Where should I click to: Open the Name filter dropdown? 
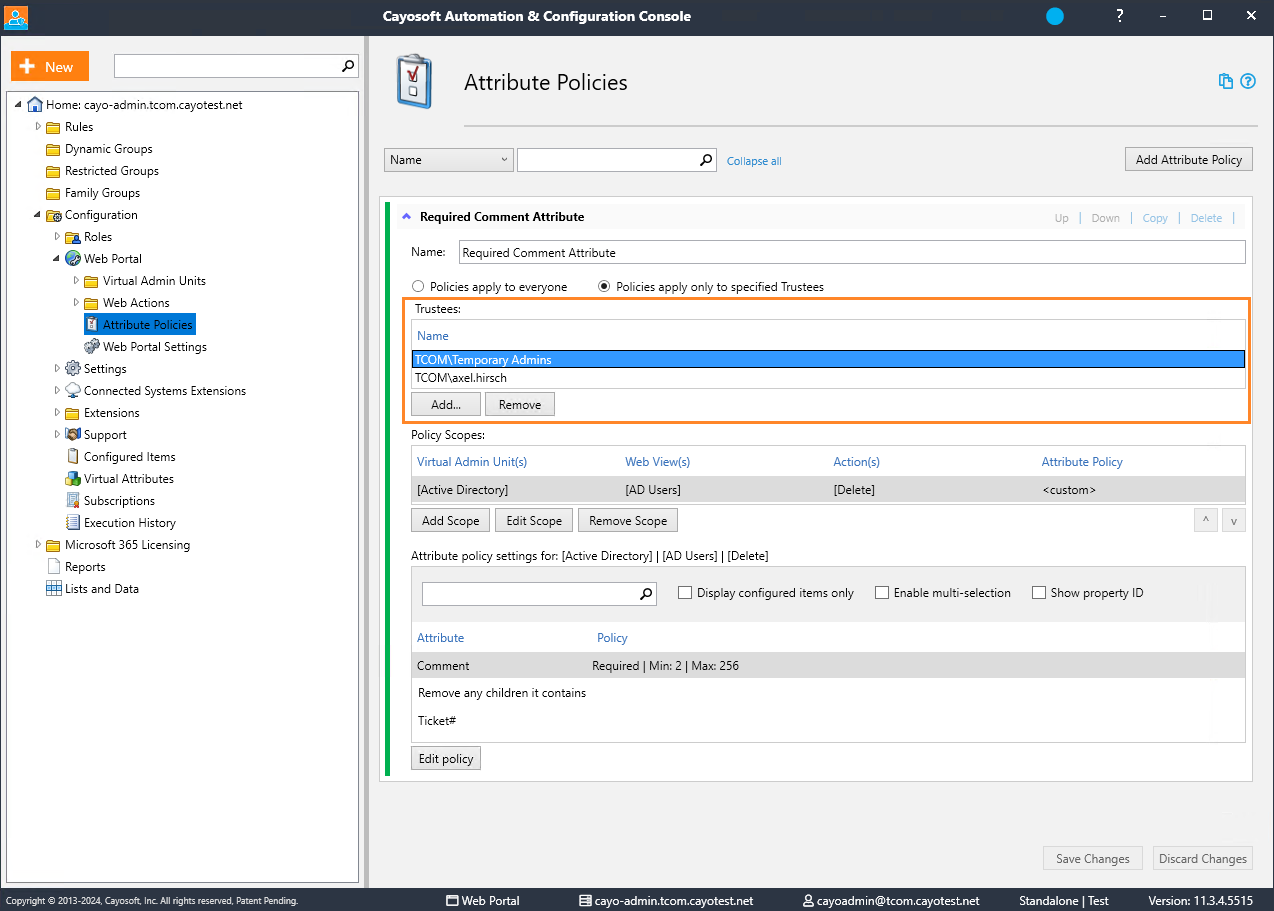point(449,160)
